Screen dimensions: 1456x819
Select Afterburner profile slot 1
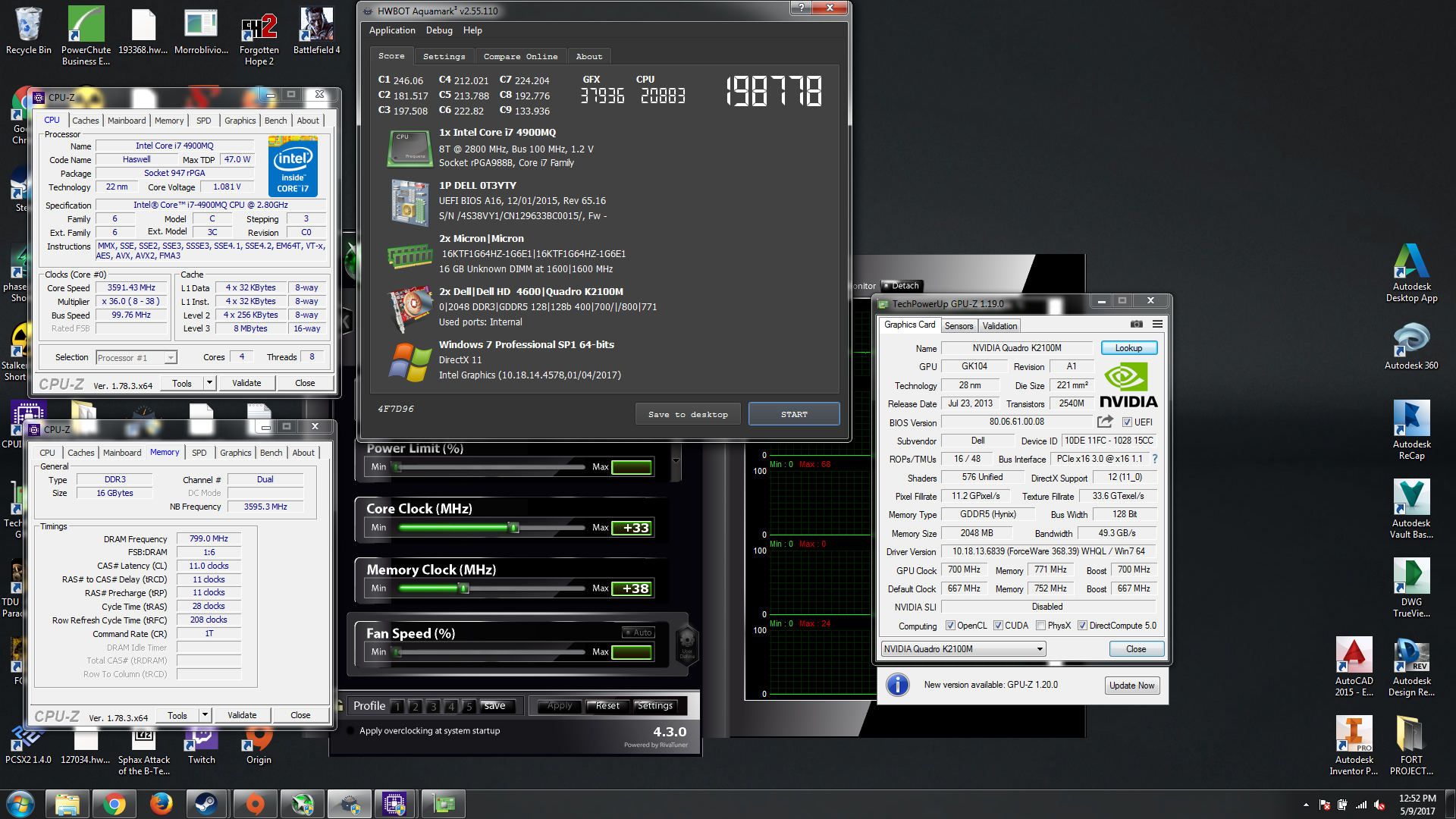coord(397,706)
